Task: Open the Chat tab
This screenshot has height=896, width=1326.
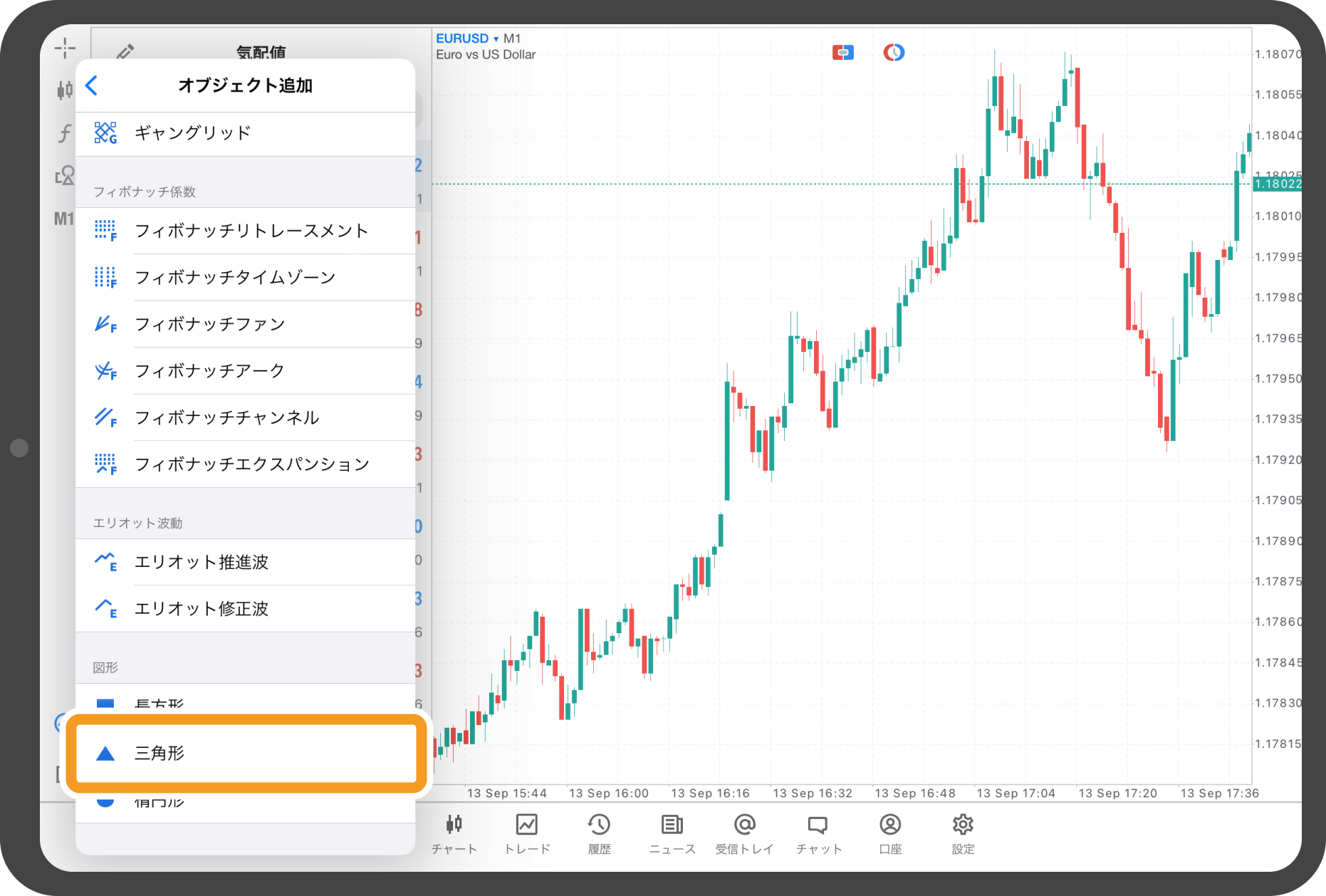Action: (x=818, y=833)
